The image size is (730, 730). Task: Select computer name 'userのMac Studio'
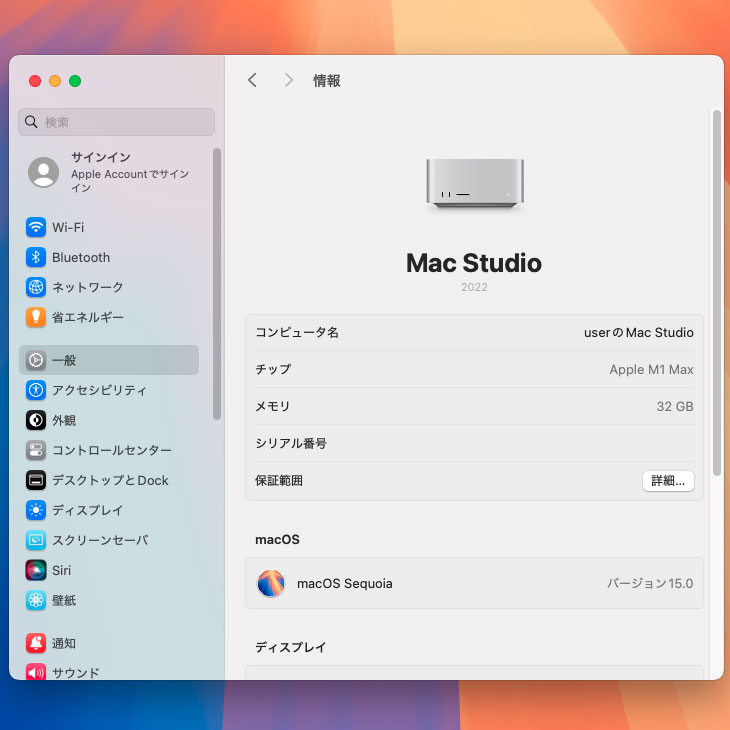click(x=639, y=332)
